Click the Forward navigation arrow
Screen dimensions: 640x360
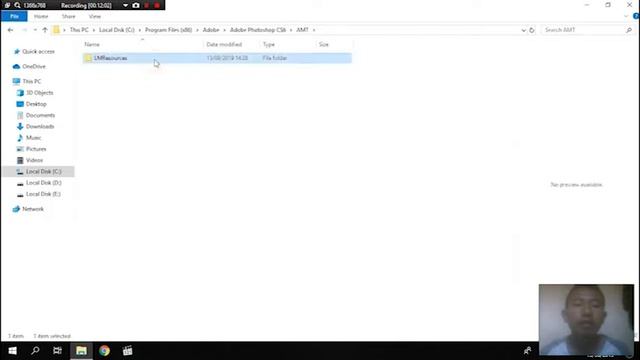24,30
